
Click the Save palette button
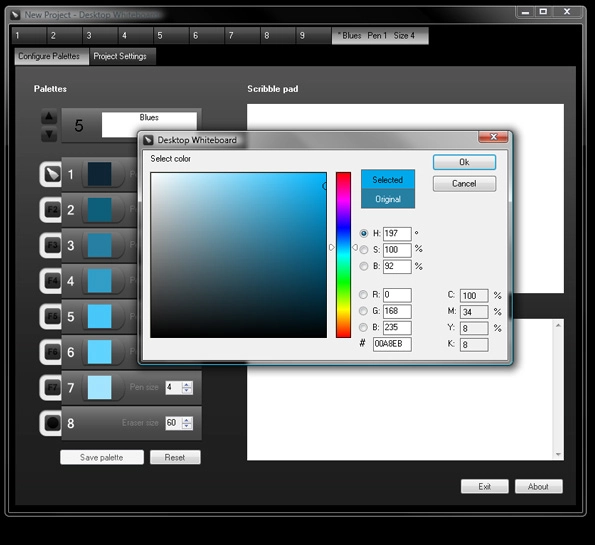(102, 457)
